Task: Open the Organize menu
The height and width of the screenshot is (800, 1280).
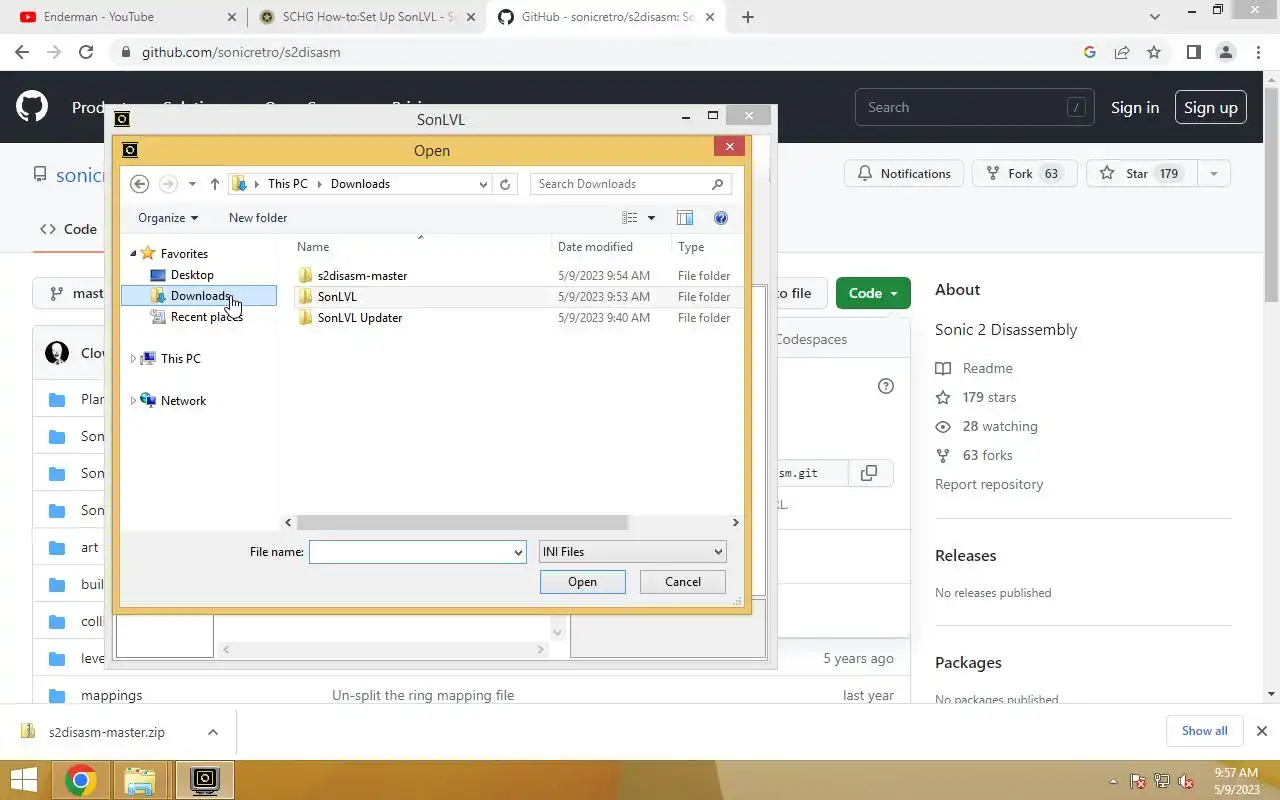Action: [168, 218]
